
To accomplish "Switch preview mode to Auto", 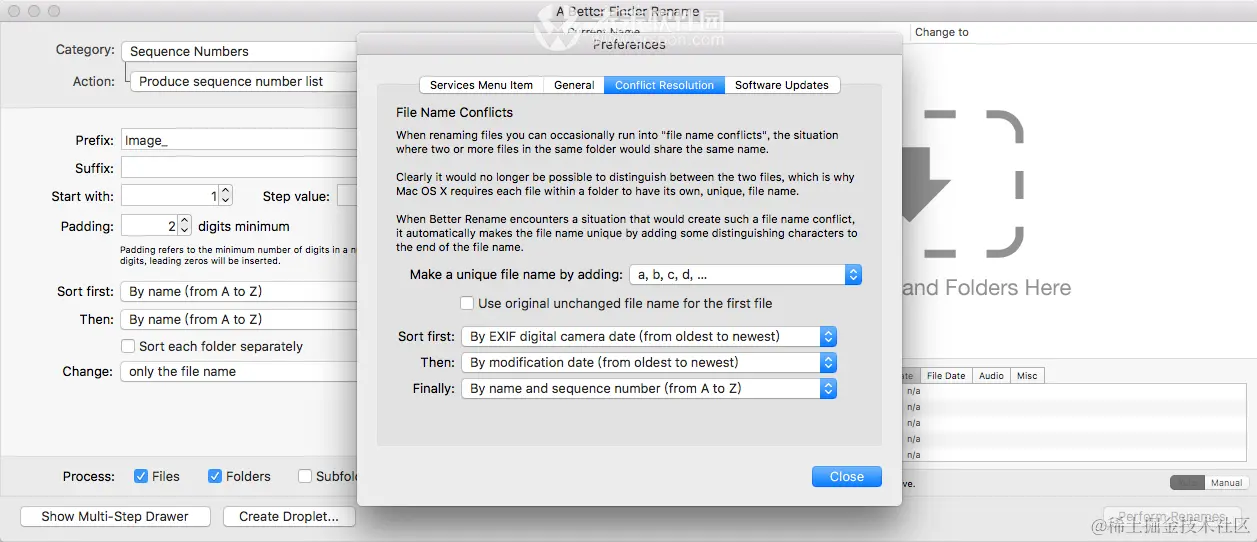I will (x=1188, y=483).
